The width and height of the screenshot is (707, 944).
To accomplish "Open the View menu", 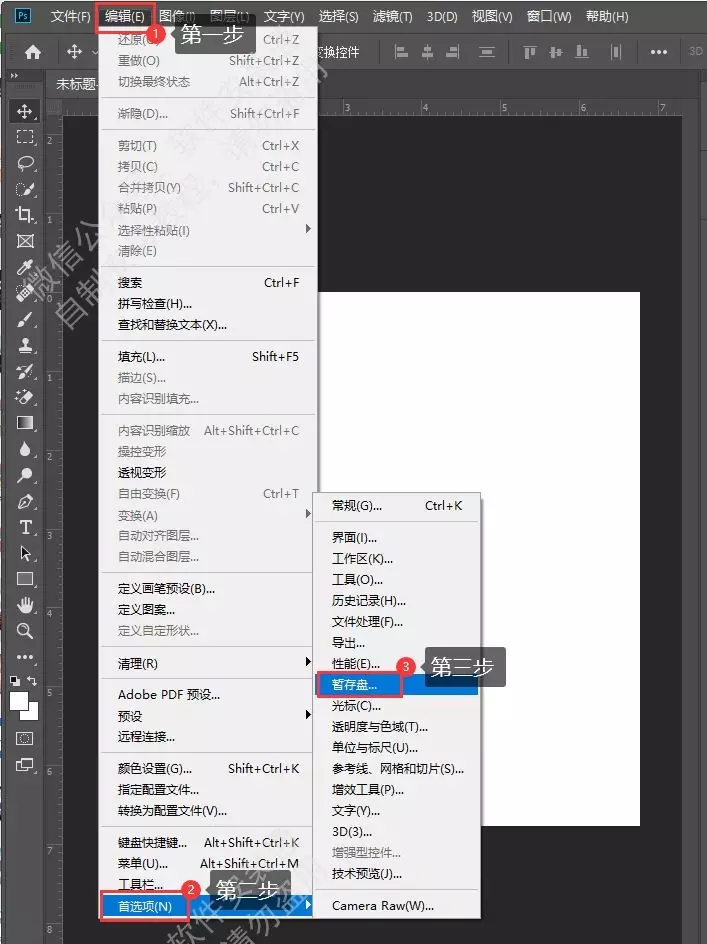I will point(491,16).
